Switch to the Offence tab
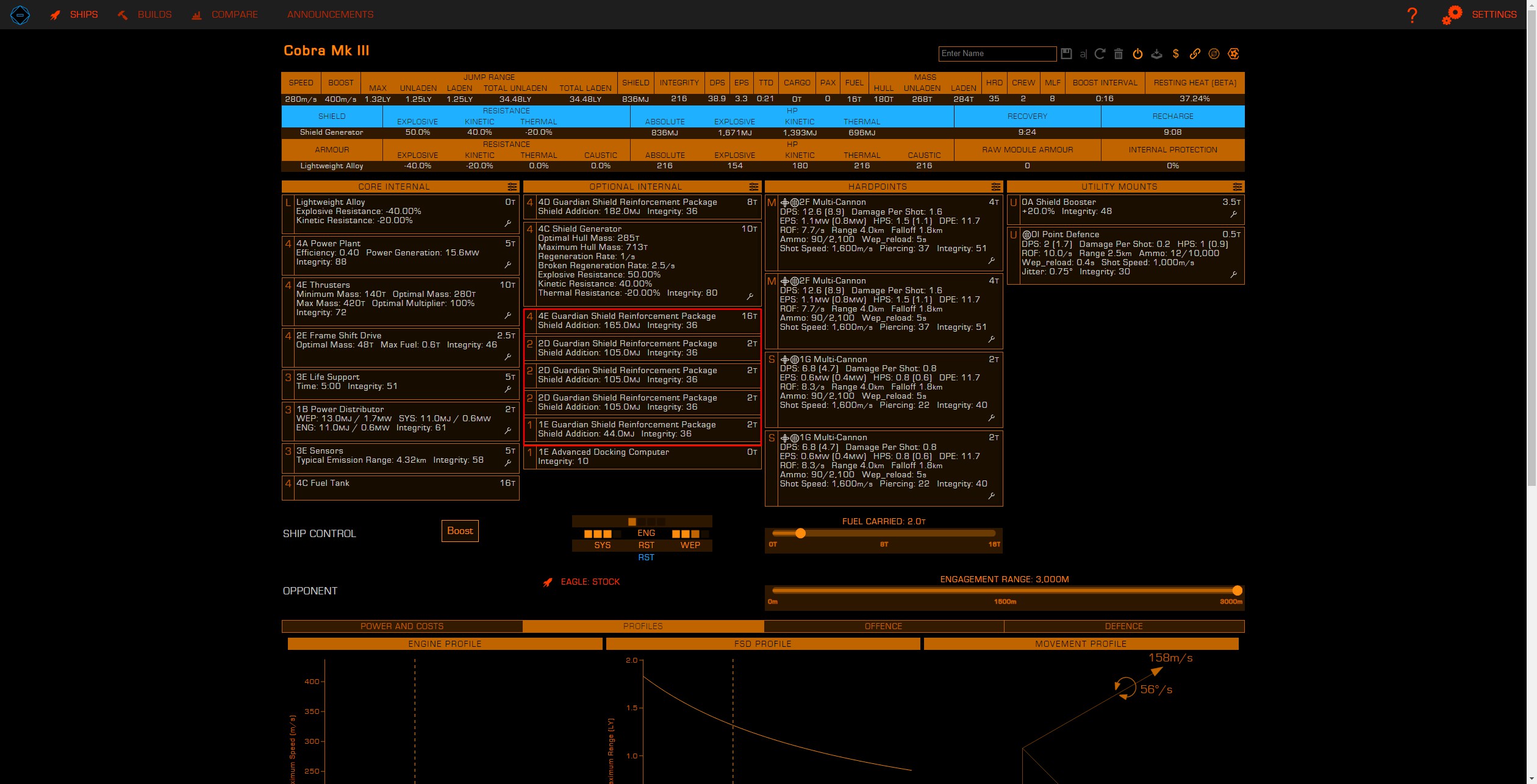Image resolution: width=1537 pixels, height=784 pixels. tap(883, 626)
